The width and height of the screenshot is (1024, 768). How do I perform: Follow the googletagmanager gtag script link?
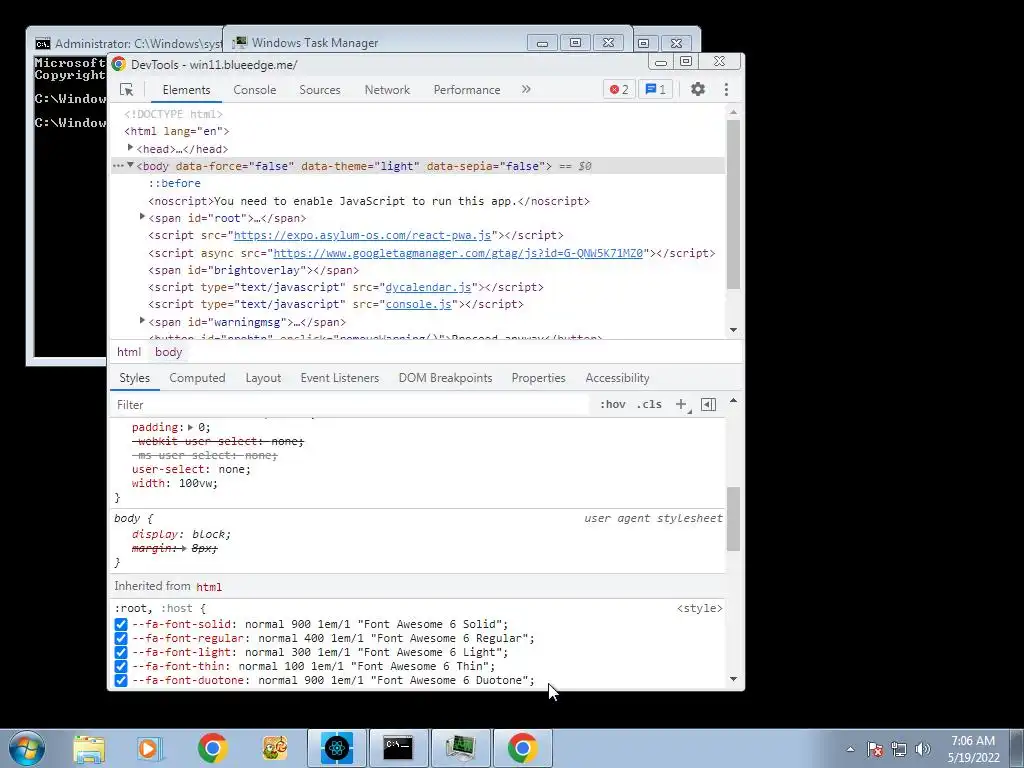pyautogui.click(x=458, y=253)
